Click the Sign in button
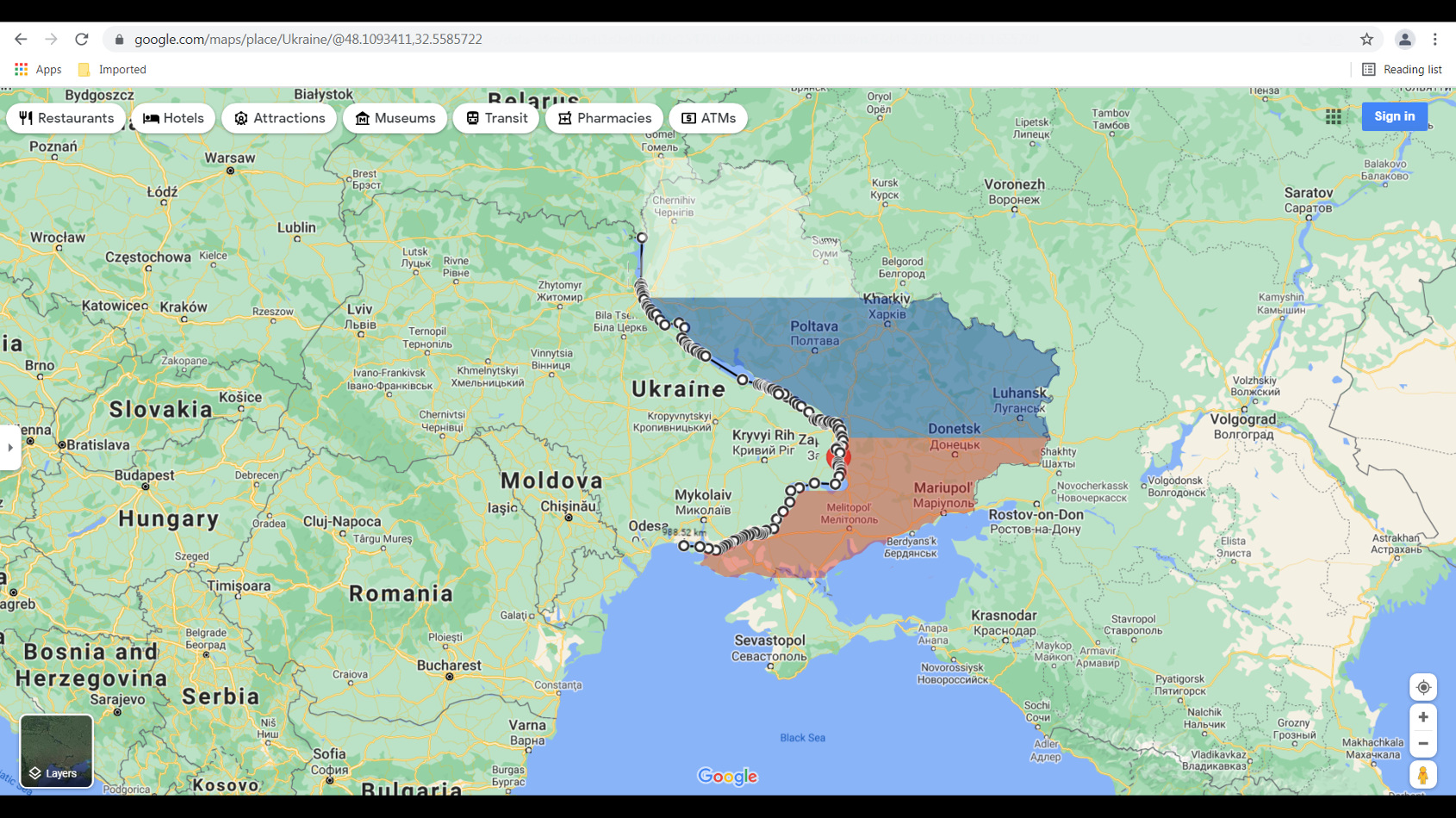The width and height of the screenshot is (1456, 818). pos(1394,116)
